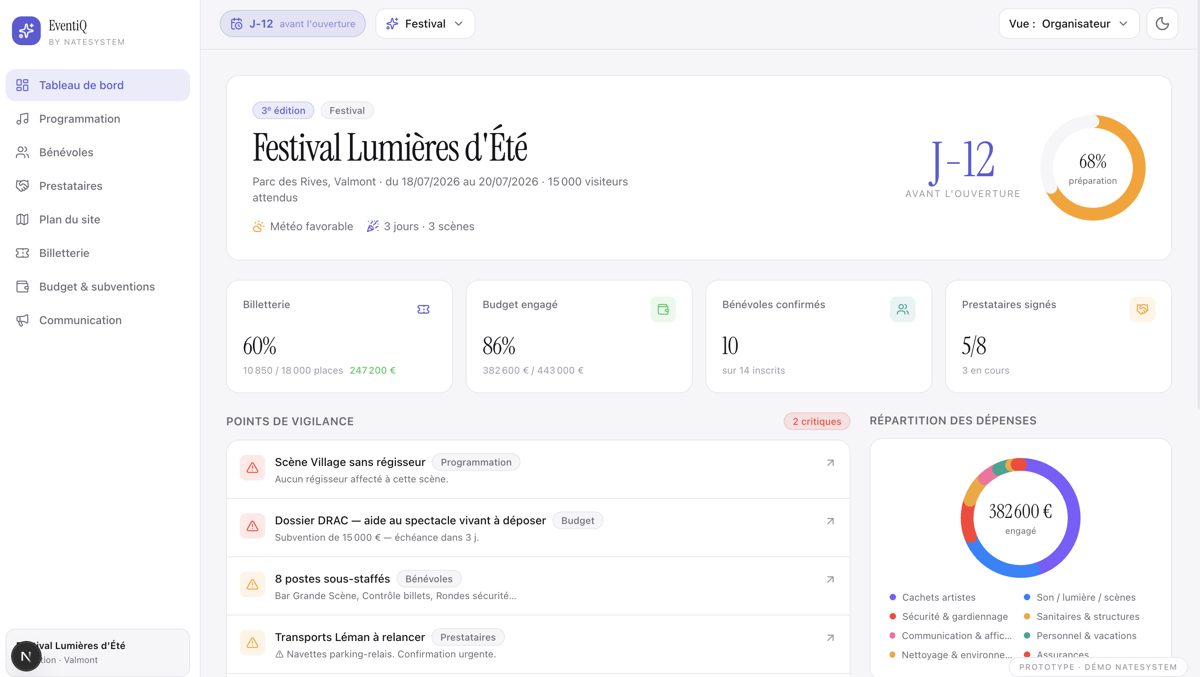
Task: Click the Budget tag on Dossier DRAC alert
Action: (578, 521)
